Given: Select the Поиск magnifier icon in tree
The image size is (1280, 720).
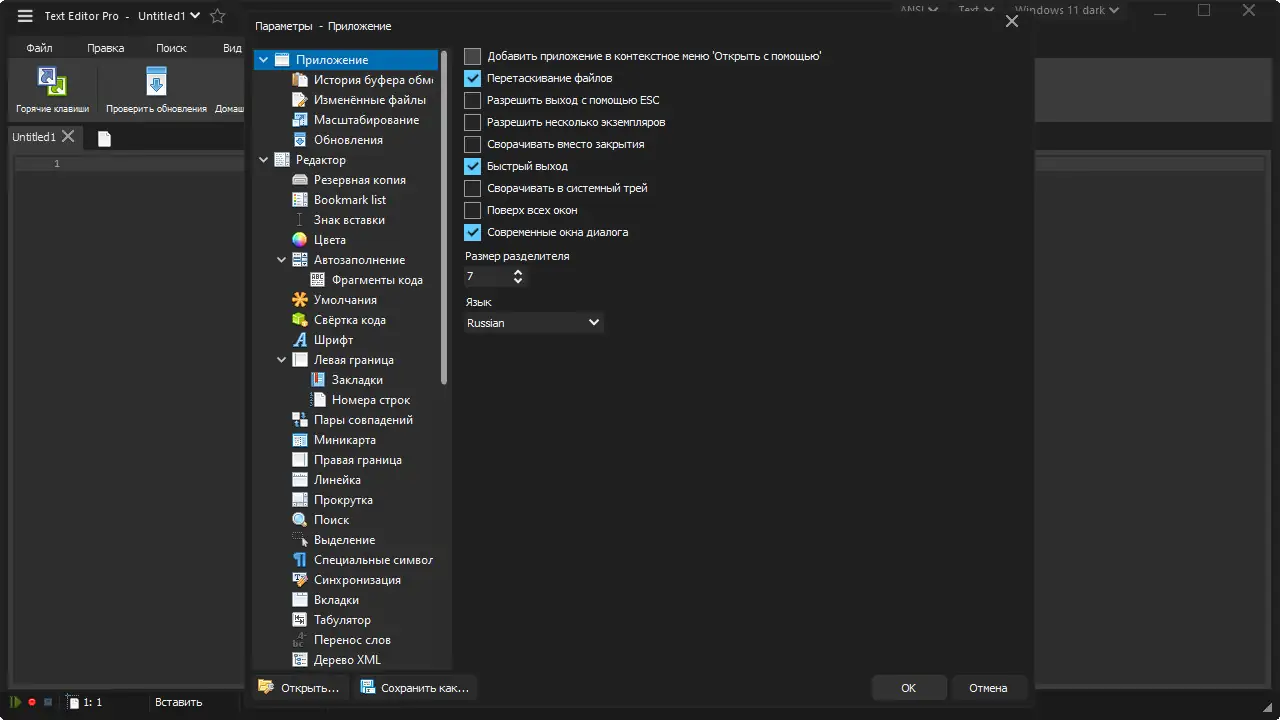Looking at the screenshot, I should 299,520.
